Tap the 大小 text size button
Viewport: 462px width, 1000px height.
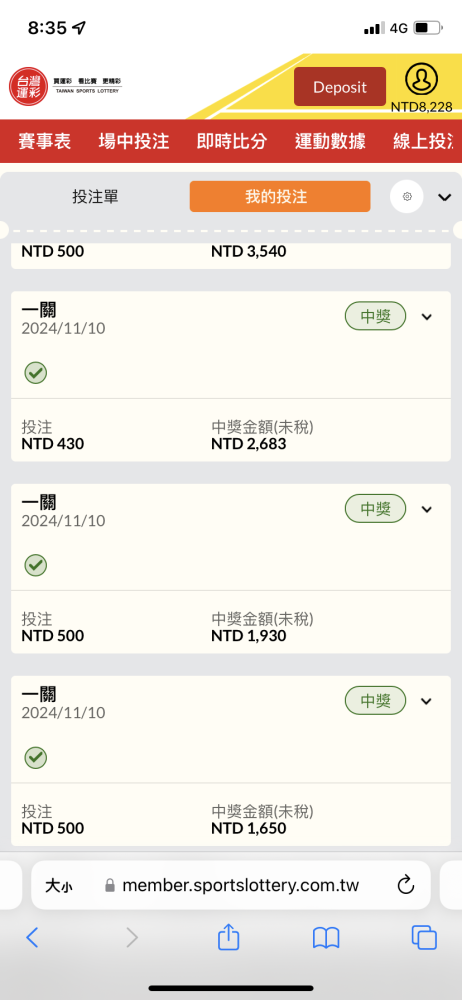pos(58,885)
